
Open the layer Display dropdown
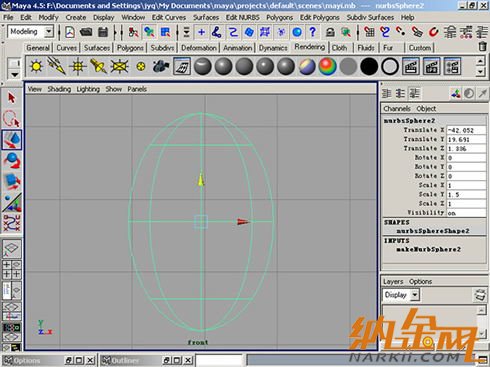(415, 295)
